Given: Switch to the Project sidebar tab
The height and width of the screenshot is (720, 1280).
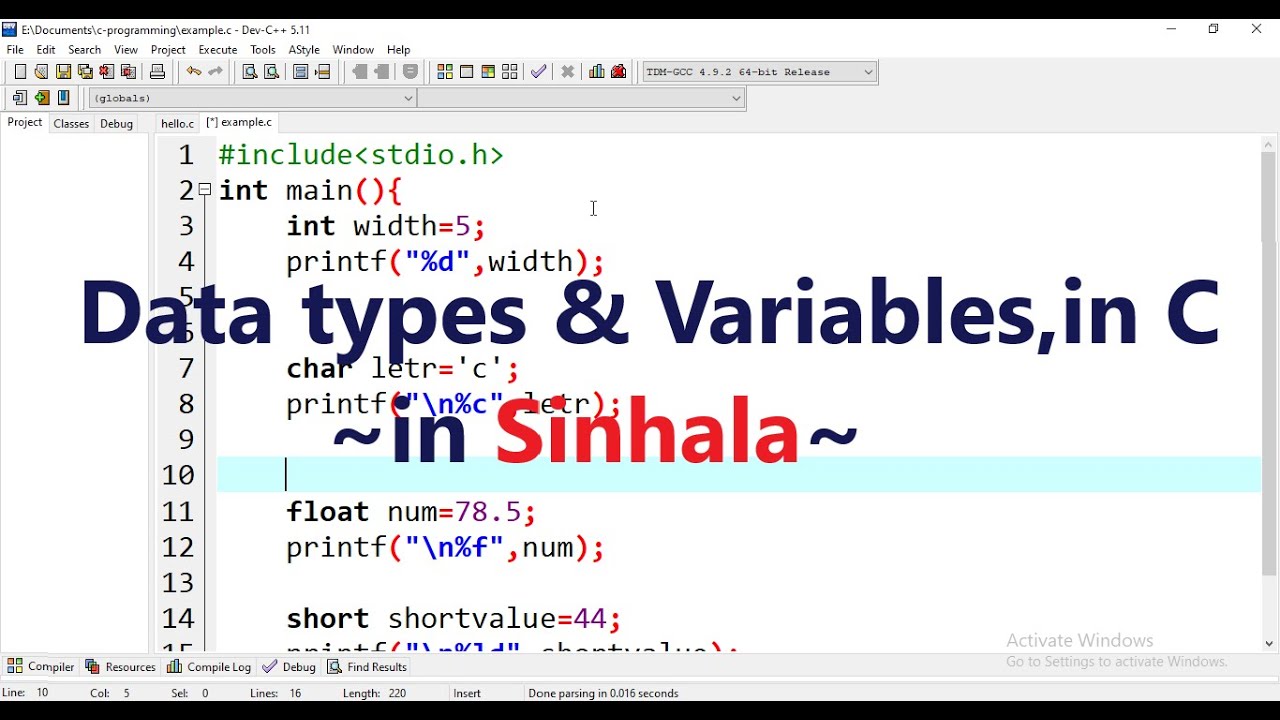Looking at the screenshot, I should 25,123.
